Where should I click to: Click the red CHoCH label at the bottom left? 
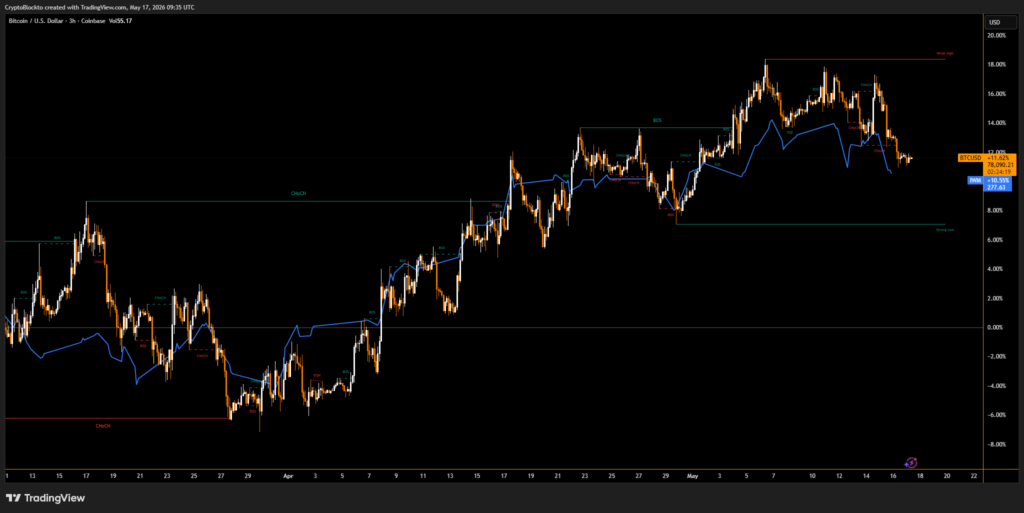coord(103,426)
